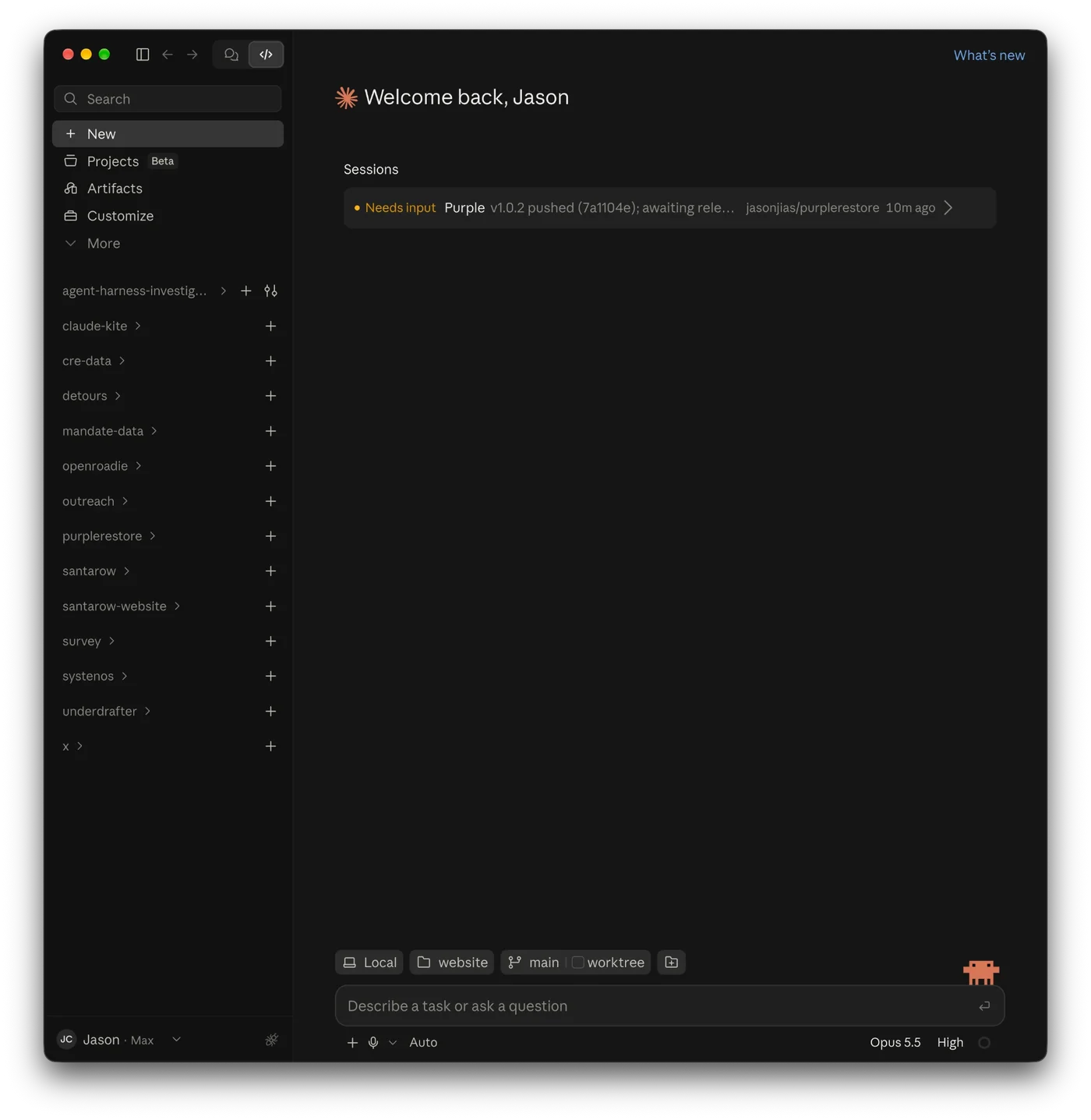1091x1120 pixels.
Task: Expand the cre-data project chevron
Action: coord(122,361)
